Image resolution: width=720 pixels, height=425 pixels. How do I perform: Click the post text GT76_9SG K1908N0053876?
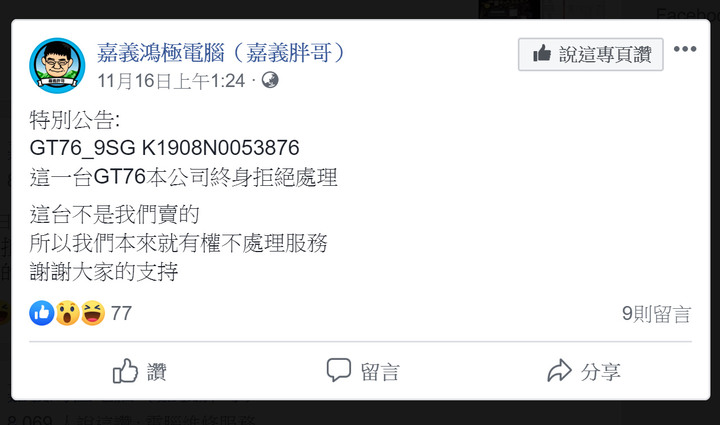tap(164, 148)
